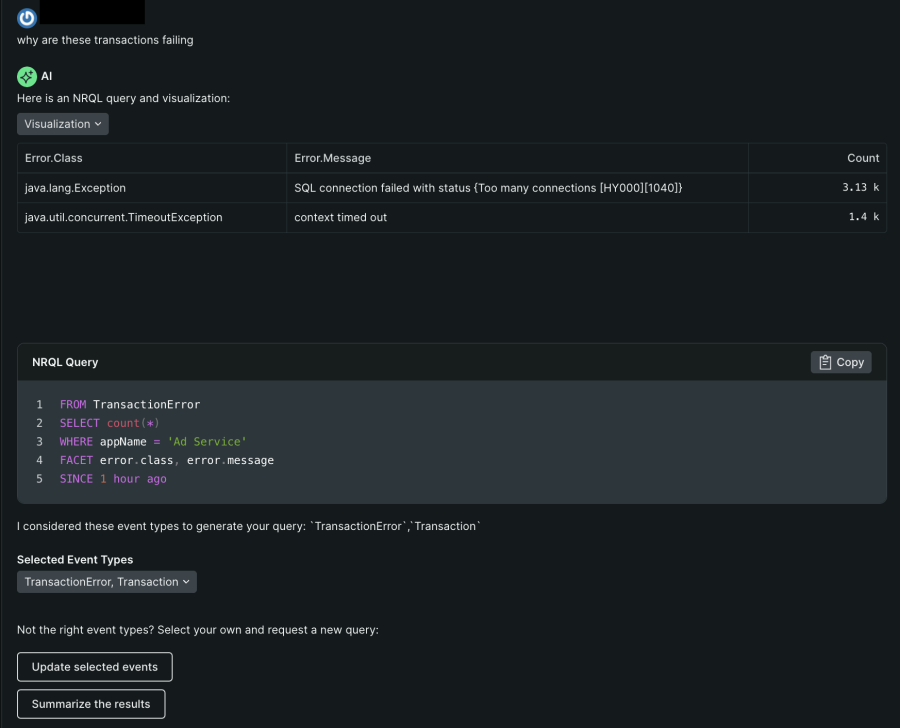
Task: Click the Summarize the results button
Action: (91, 704)
